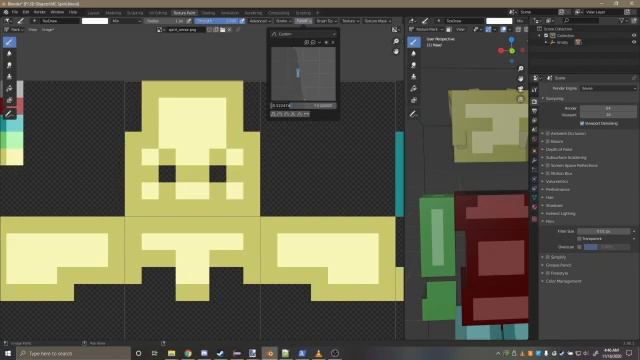The width and height of the screenshot is (640, 360).
Task: Select the Soften tool in image editor
Action: pyautogui.click(x=9, y=53)
